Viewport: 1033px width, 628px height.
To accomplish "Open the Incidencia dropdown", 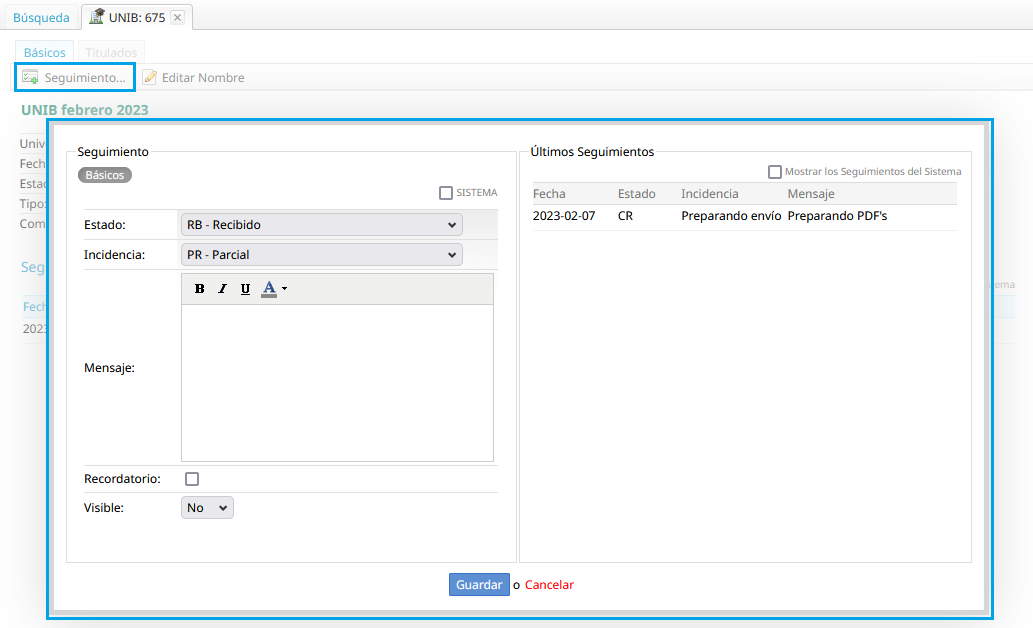I will click(321, 255).
